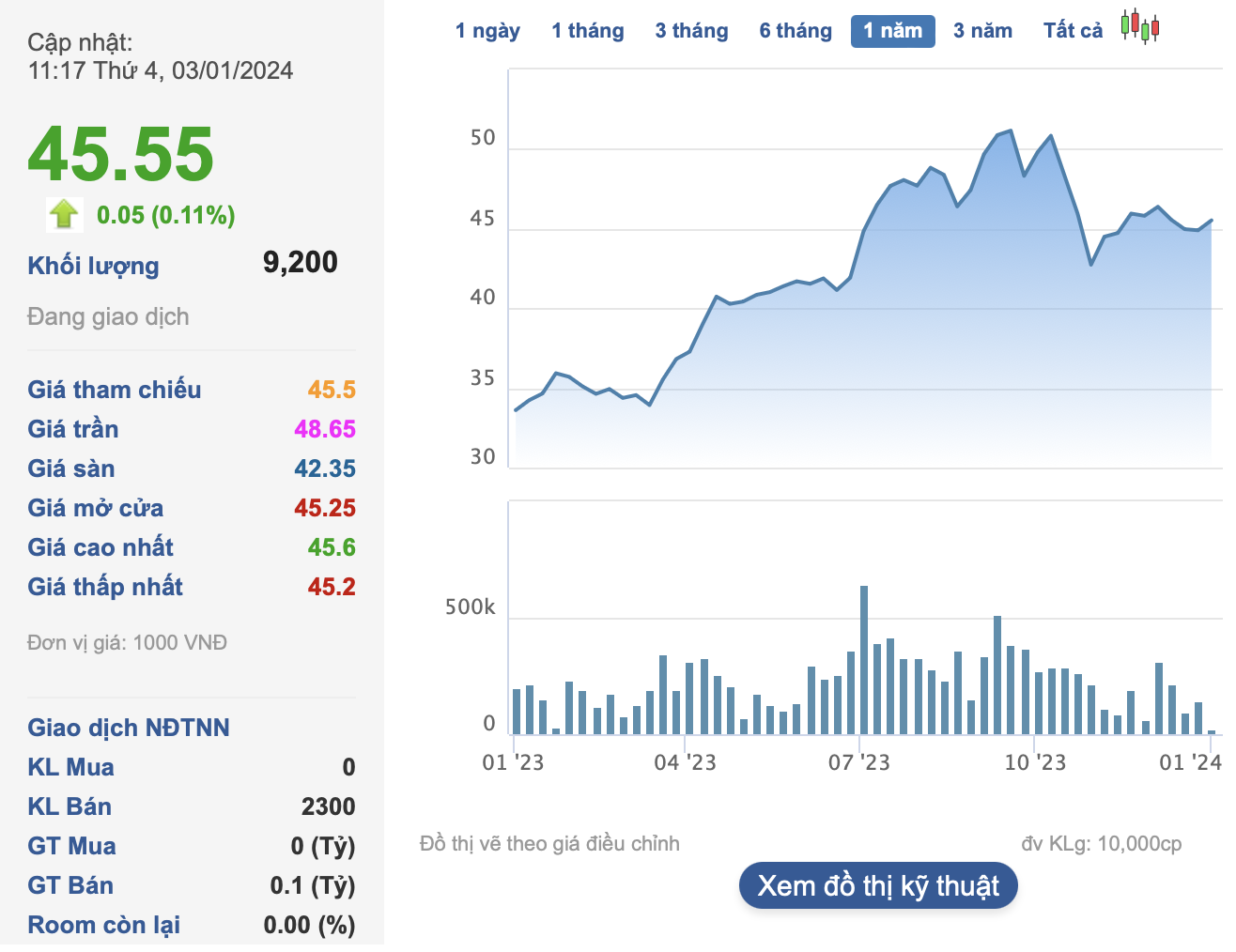Click the 01 '24 x-axis label
1236x952 pixels.
coord(1190,762)
